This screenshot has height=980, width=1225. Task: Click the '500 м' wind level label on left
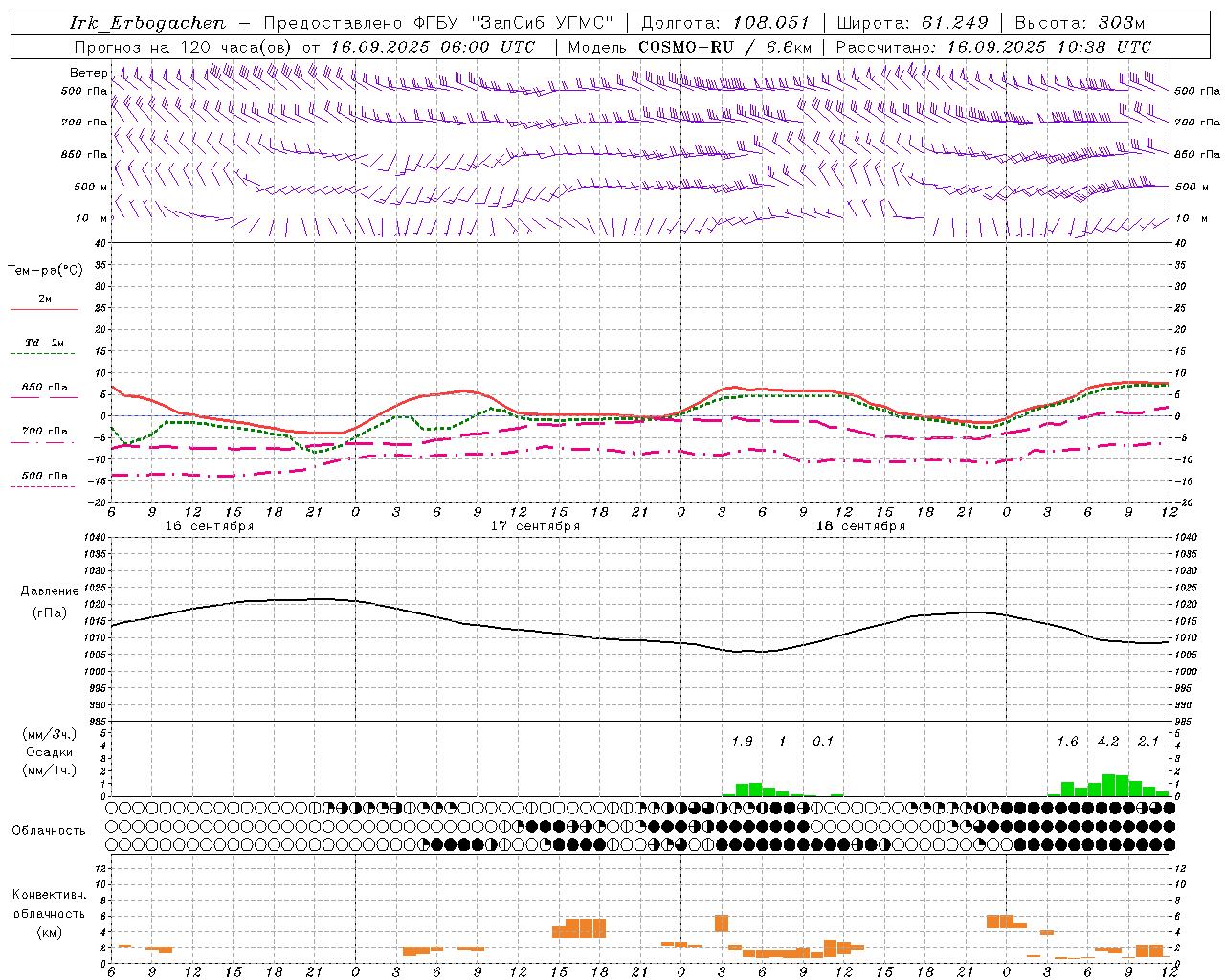91,187
